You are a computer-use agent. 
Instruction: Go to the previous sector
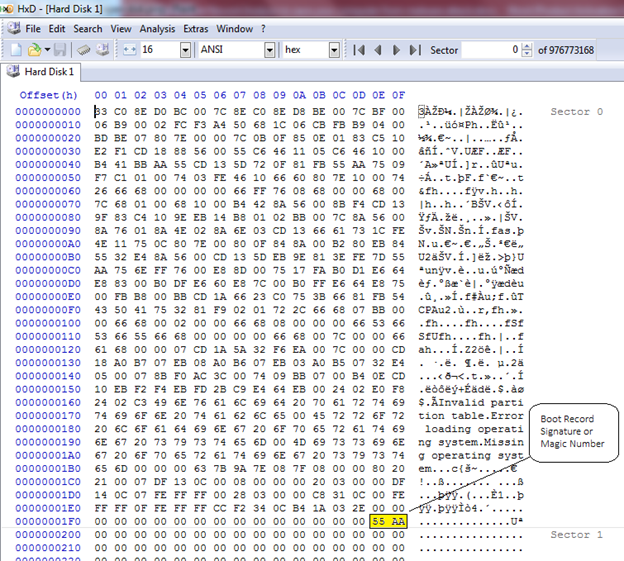378,49
